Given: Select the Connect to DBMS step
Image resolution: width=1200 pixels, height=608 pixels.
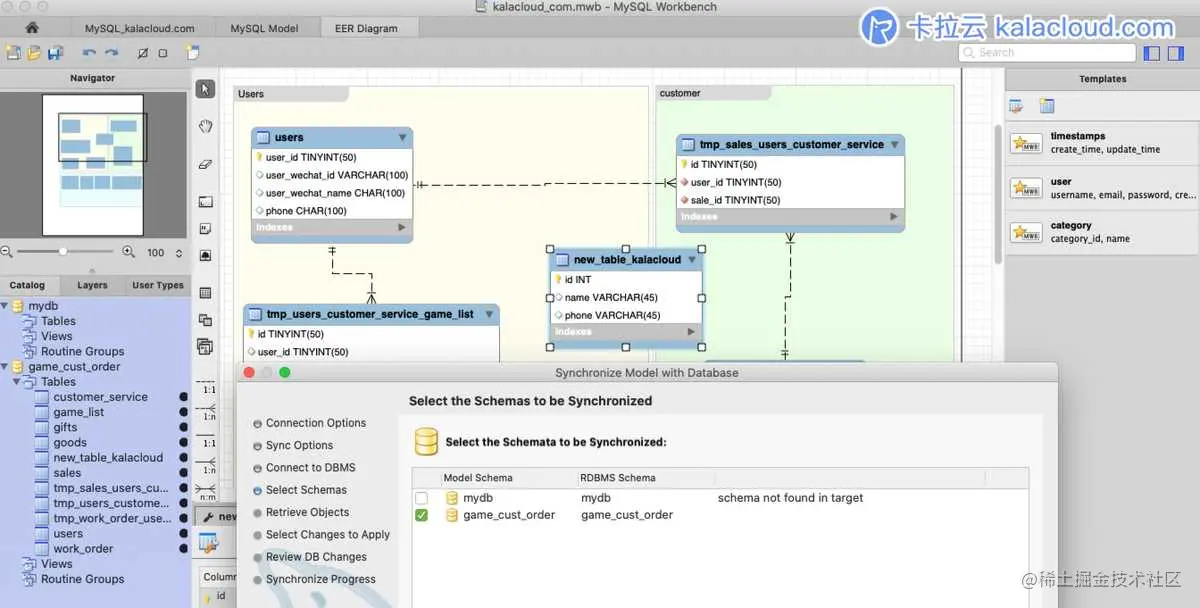Looking at the screenshot, I should [310, 467].
